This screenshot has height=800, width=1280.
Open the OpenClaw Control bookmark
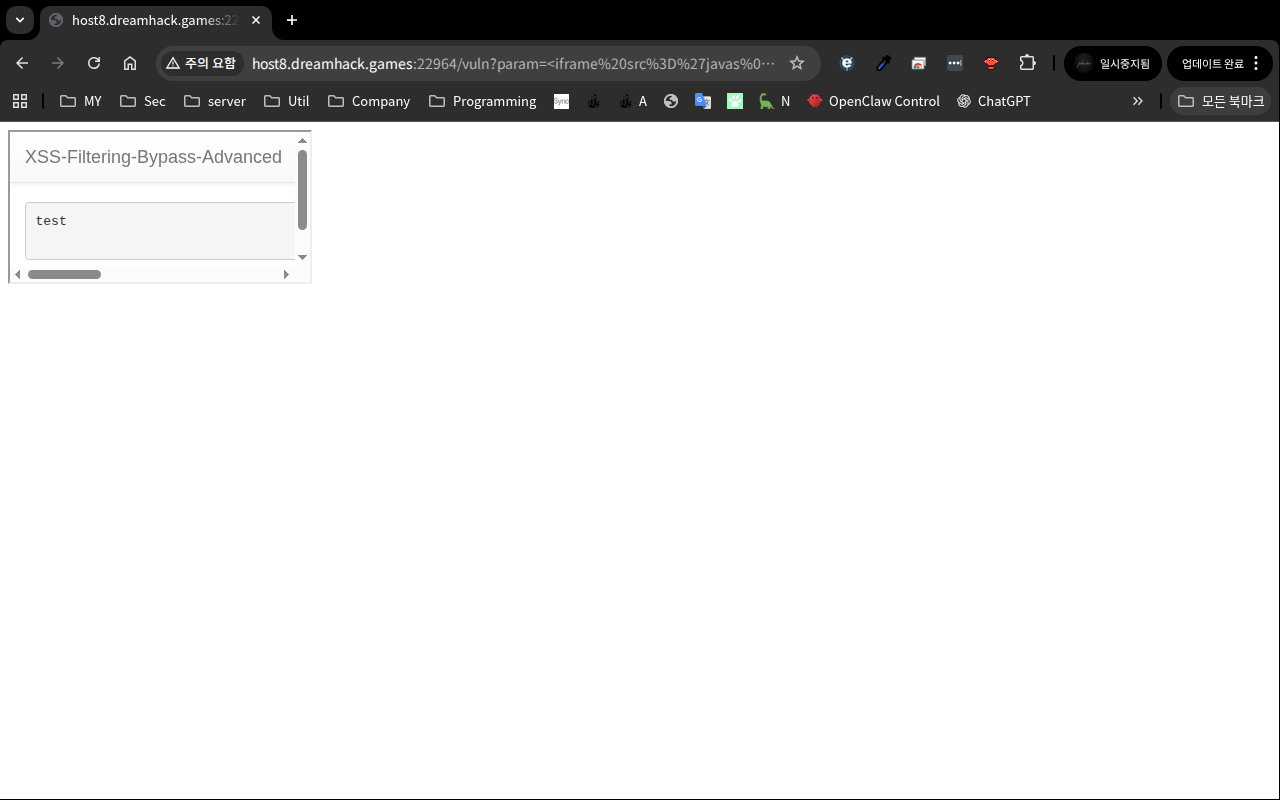873,101
